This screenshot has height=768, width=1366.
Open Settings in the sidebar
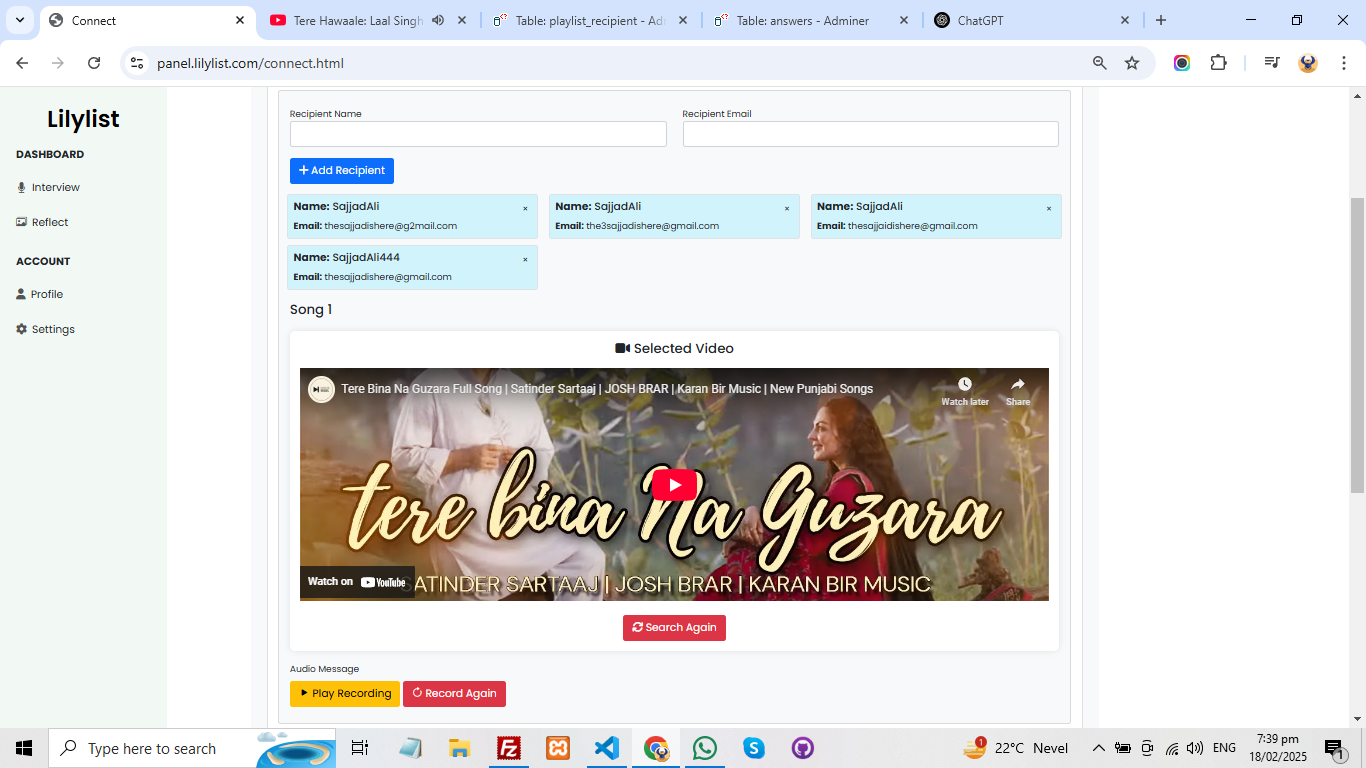pyautogui.click(x=53, y=329)
